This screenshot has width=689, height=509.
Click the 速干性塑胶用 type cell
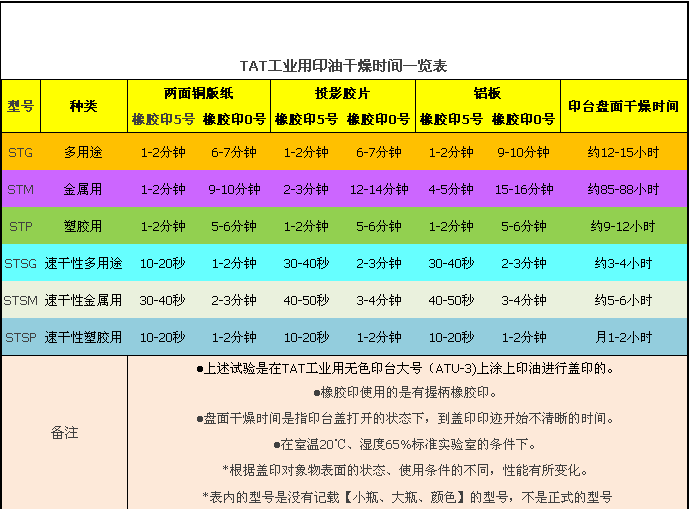[83, 337]
